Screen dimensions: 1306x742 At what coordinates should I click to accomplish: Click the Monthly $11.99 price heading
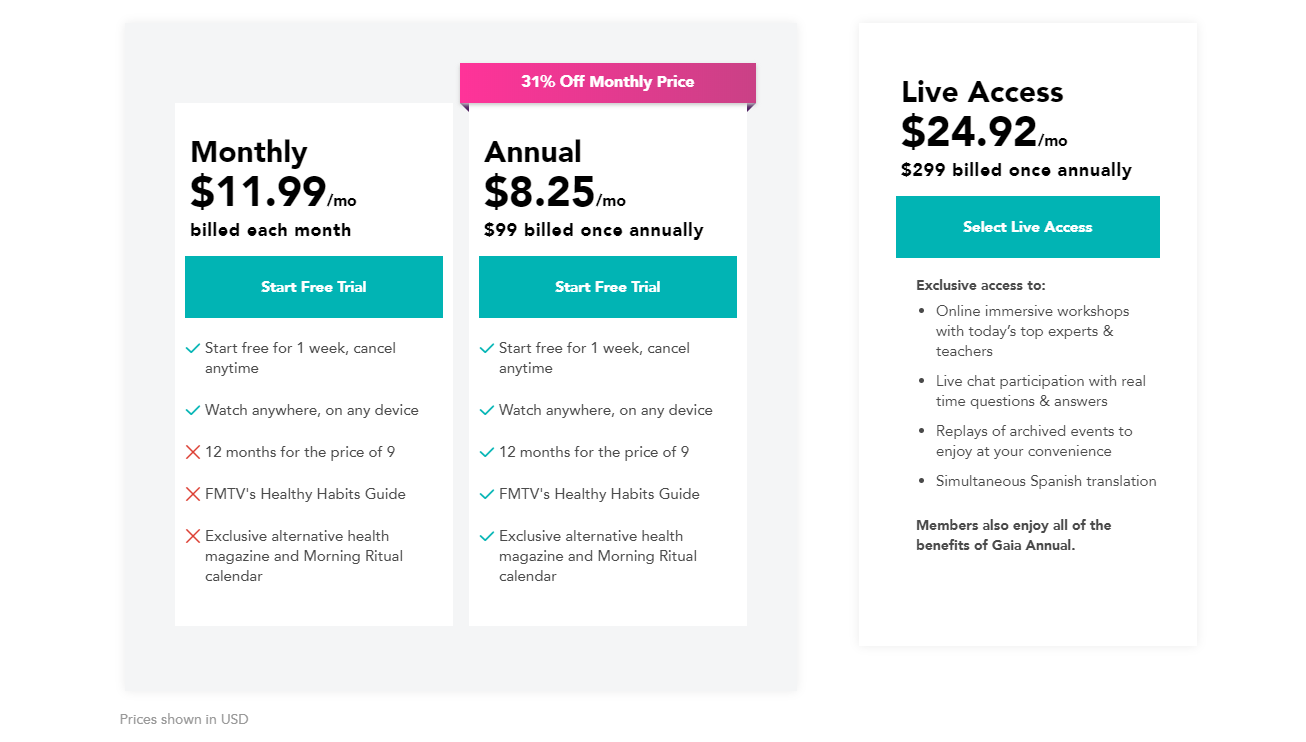point(273,192)
